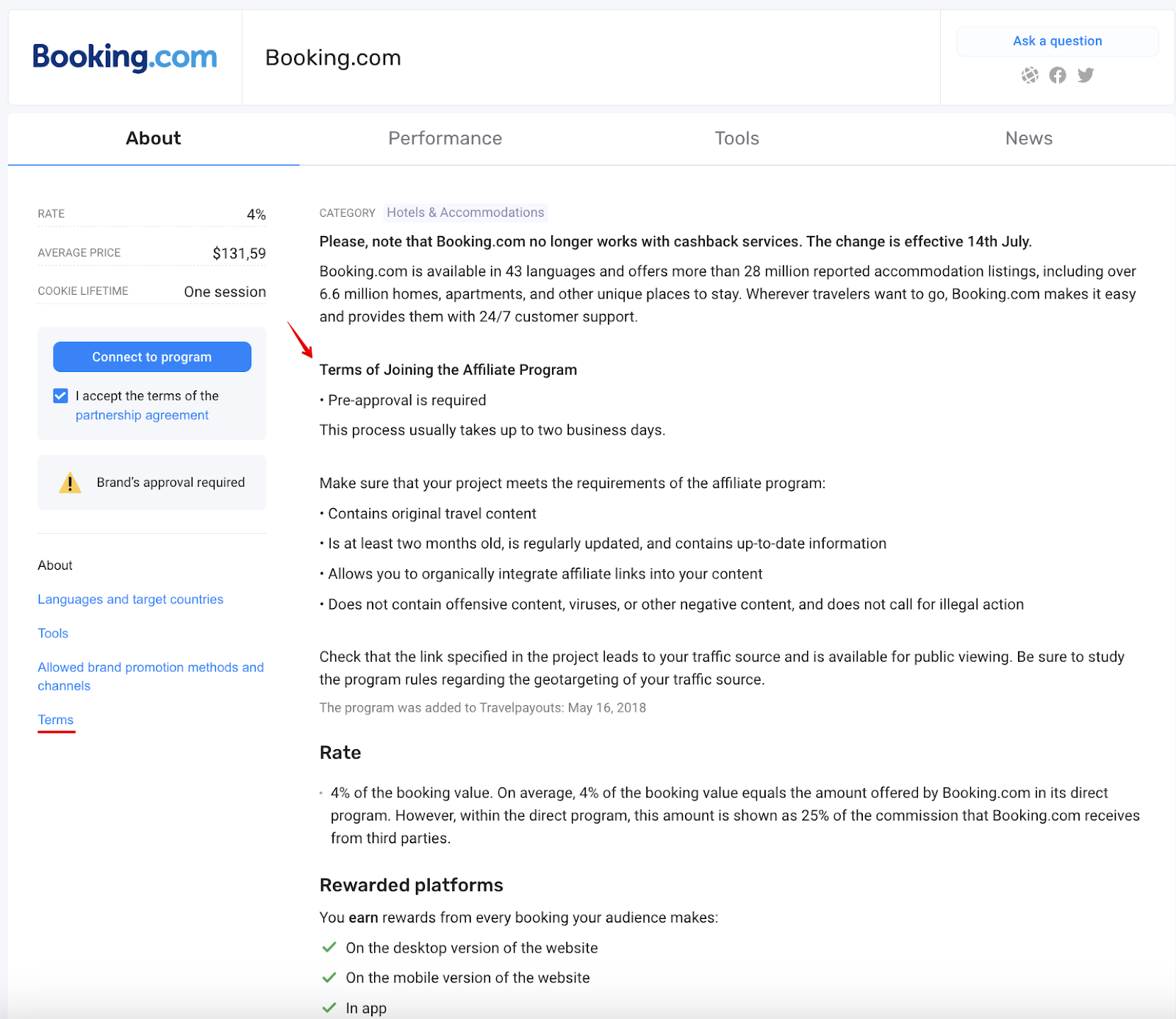1176x1019 pixels.
Task: Select the About tab
Action: pyautogui.click(x=154, y=138)
